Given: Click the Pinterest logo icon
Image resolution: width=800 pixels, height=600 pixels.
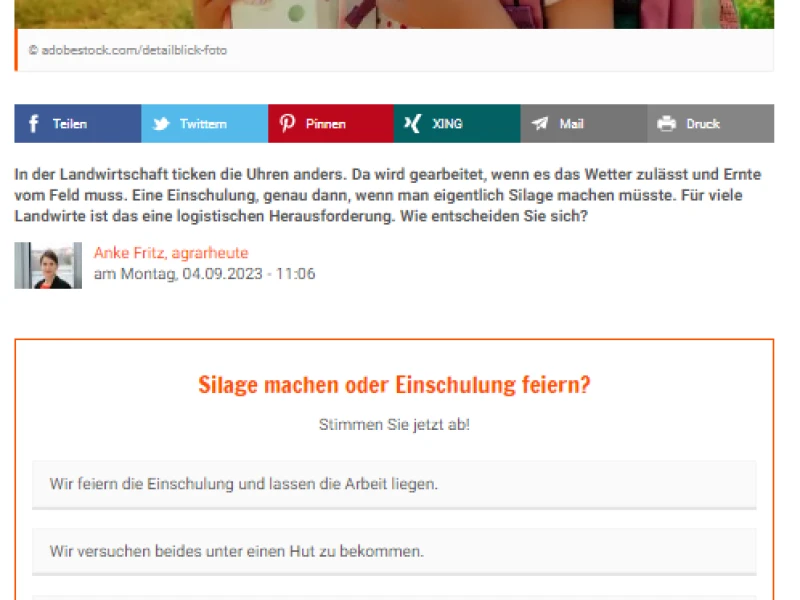Looking at the screenshot, I should (287, 123).
